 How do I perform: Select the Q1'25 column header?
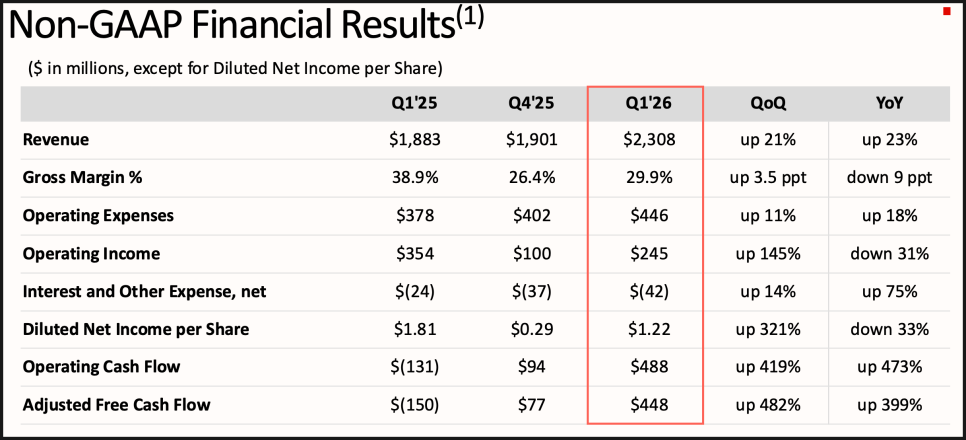415,103
